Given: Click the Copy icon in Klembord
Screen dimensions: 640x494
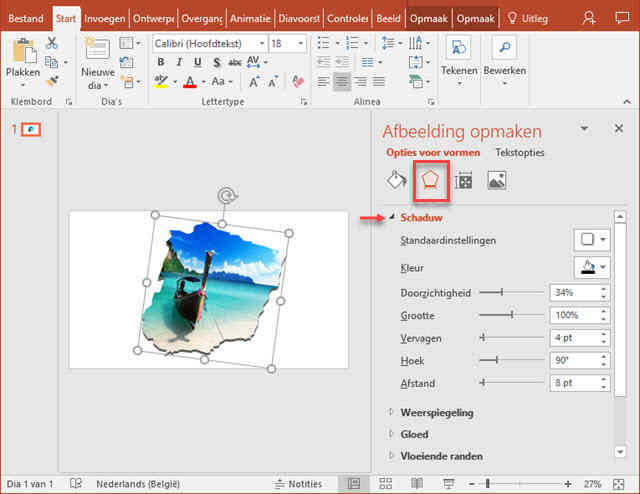Looking at the screenshot, I should pos(51,62).
